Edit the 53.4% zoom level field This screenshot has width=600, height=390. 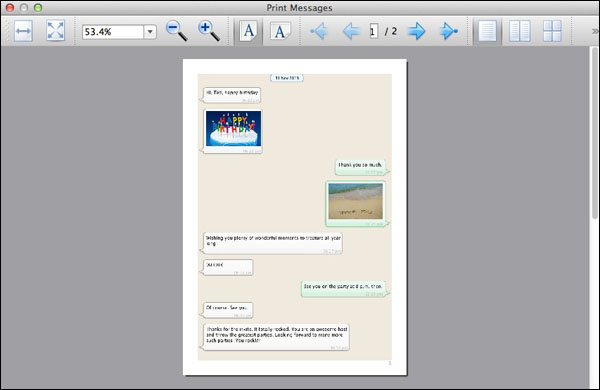tap(112, 32)
